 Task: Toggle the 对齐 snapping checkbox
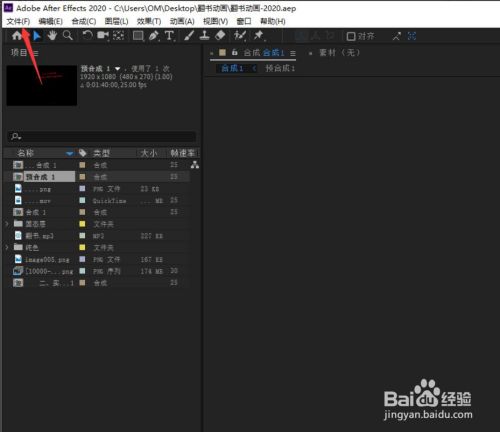click(351, 36)
